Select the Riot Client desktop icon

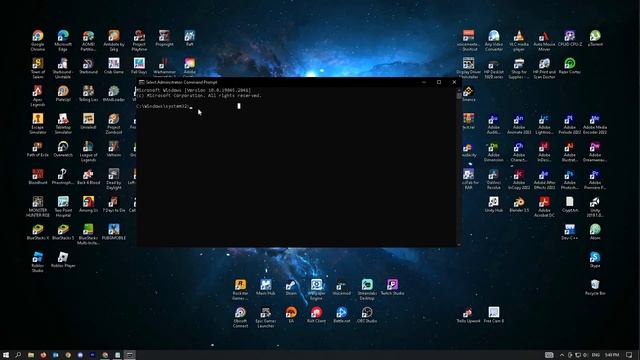[x=316, y=314]
